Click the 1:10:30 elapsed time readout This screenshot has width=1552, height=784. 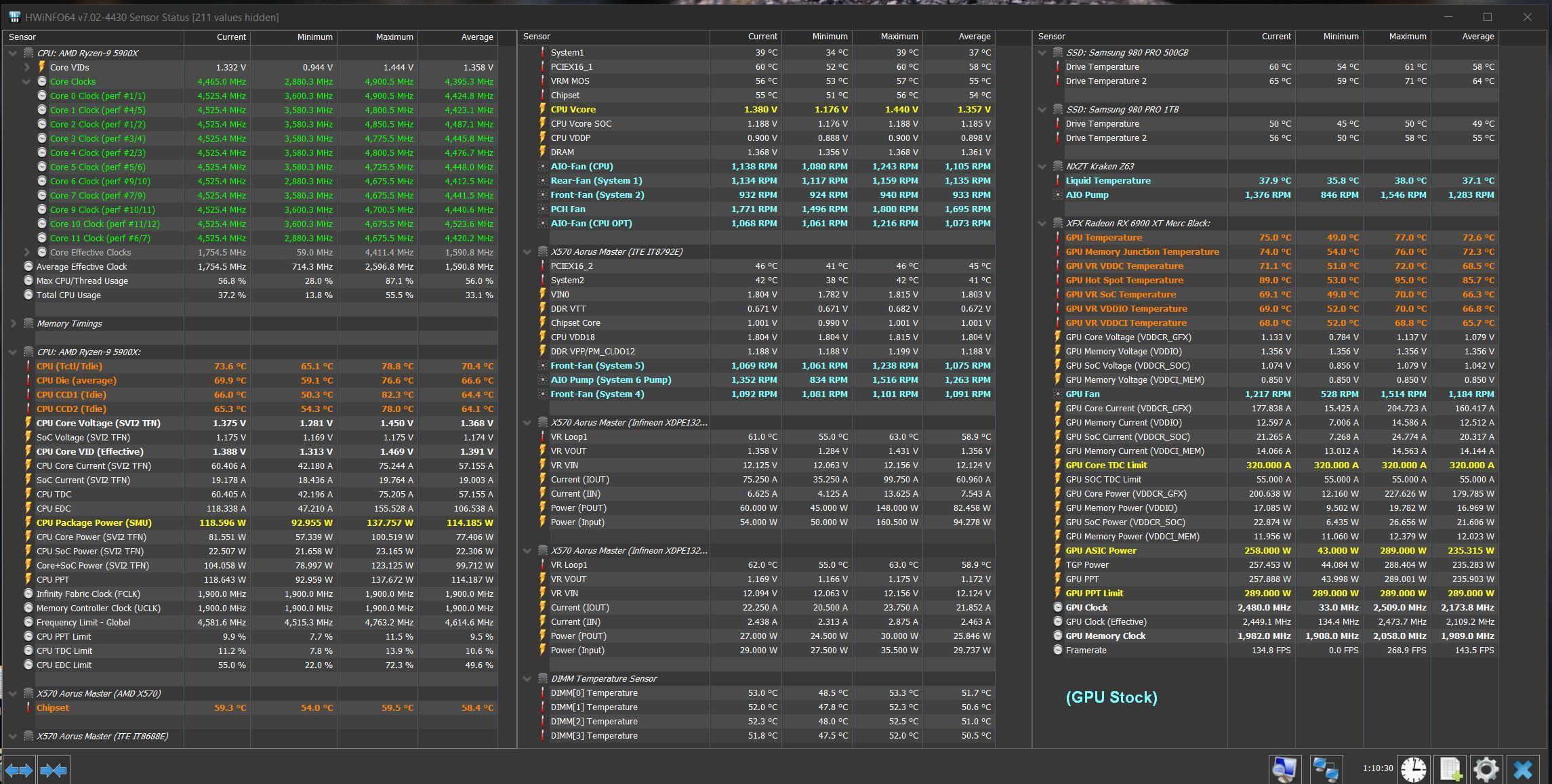coord(1378,768)
